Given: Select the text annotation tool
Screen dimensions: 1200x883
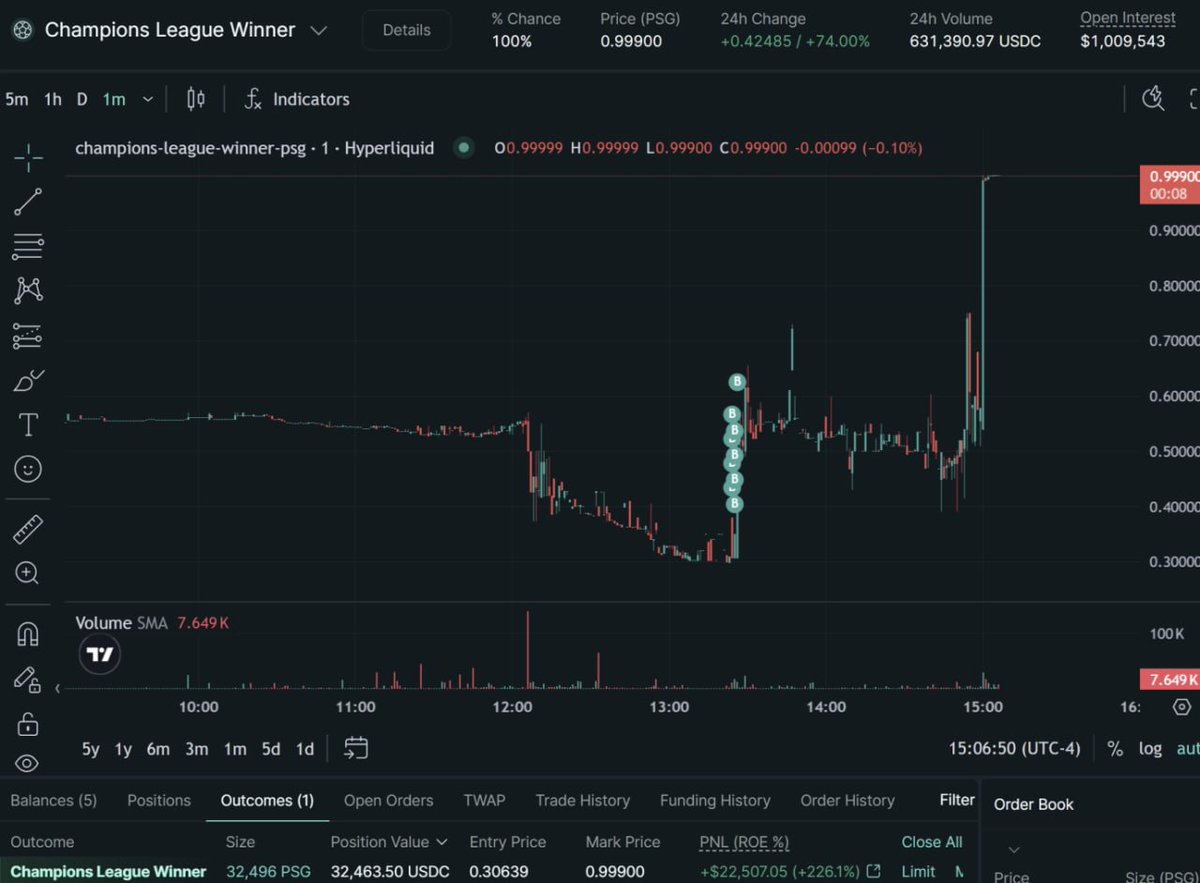Looking at the screenshot, I should [28, 425].
